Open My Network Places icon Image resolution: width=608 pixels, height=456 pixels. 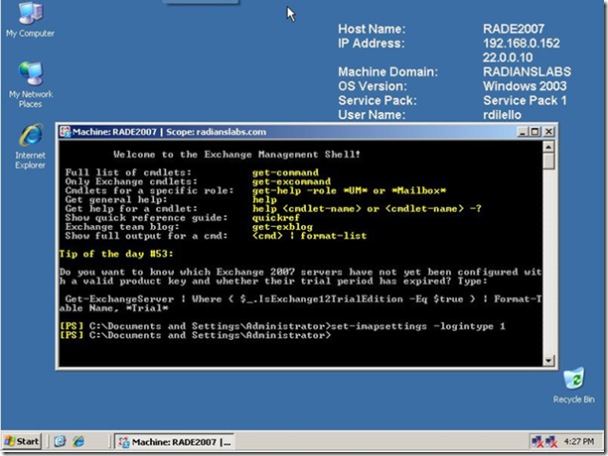(30, 78)
